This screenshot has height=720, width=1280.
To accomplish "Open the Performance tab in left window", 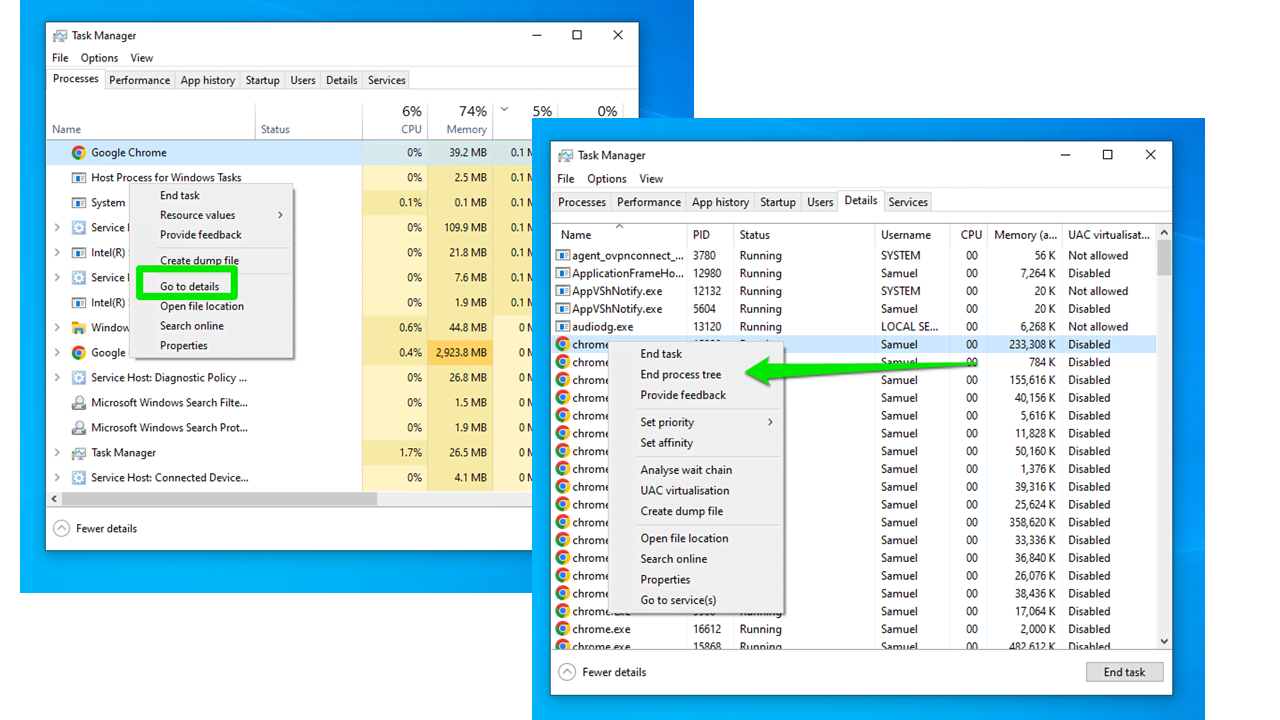I will tap(139, 80).
